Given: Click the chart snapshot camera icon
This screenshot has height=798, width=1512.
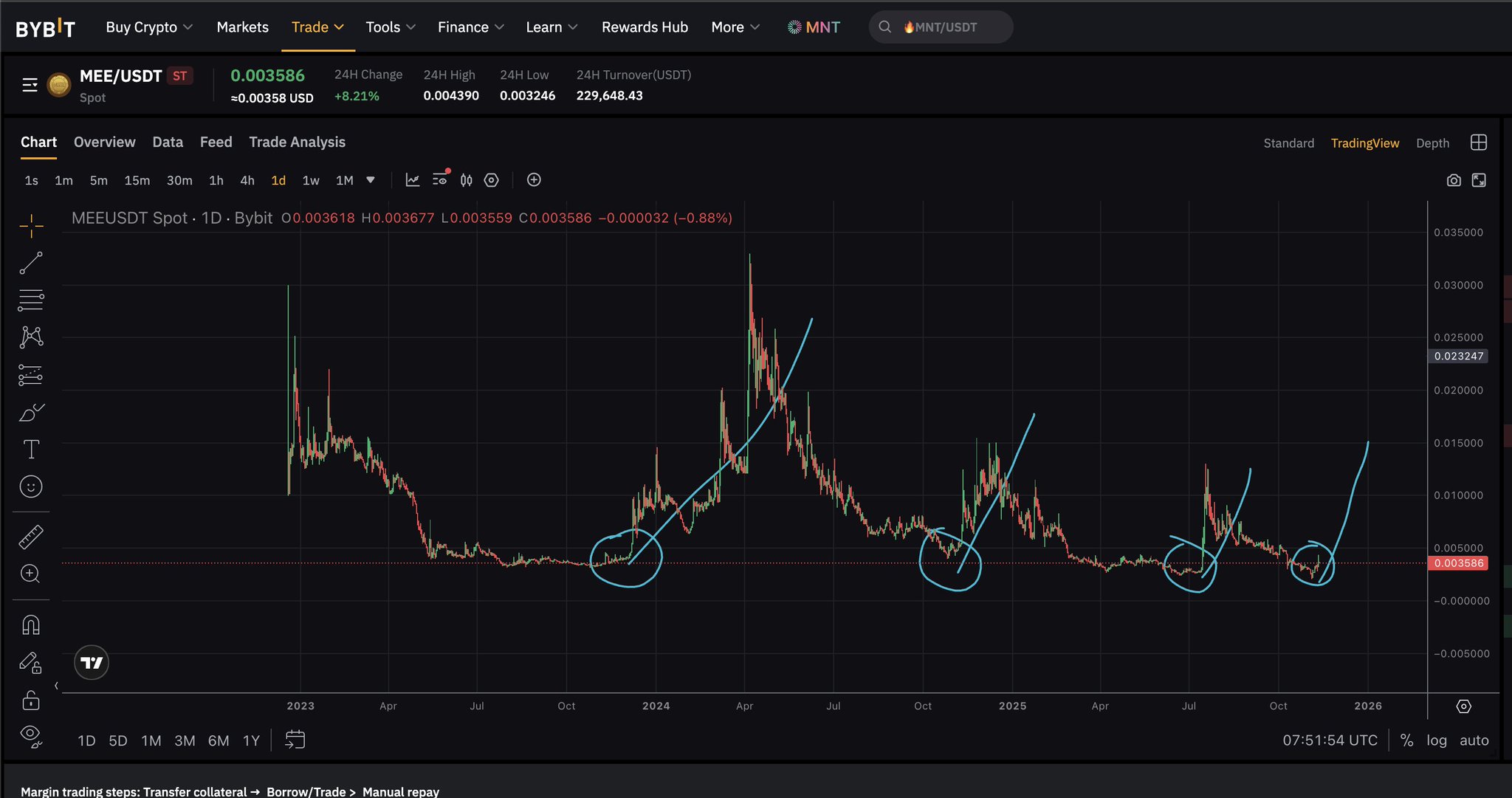Looking at the screenshot, I should point(1453,180).
